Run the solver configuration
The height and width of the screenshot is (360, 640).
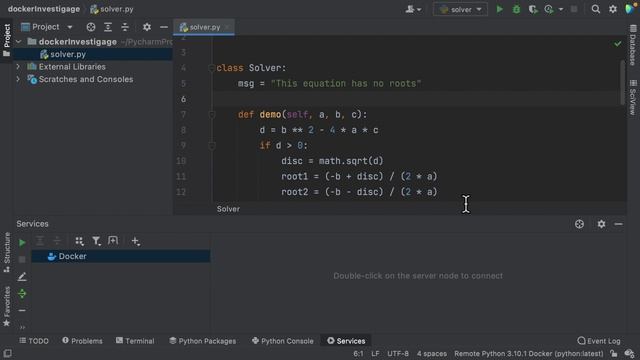tap(499, 9)
